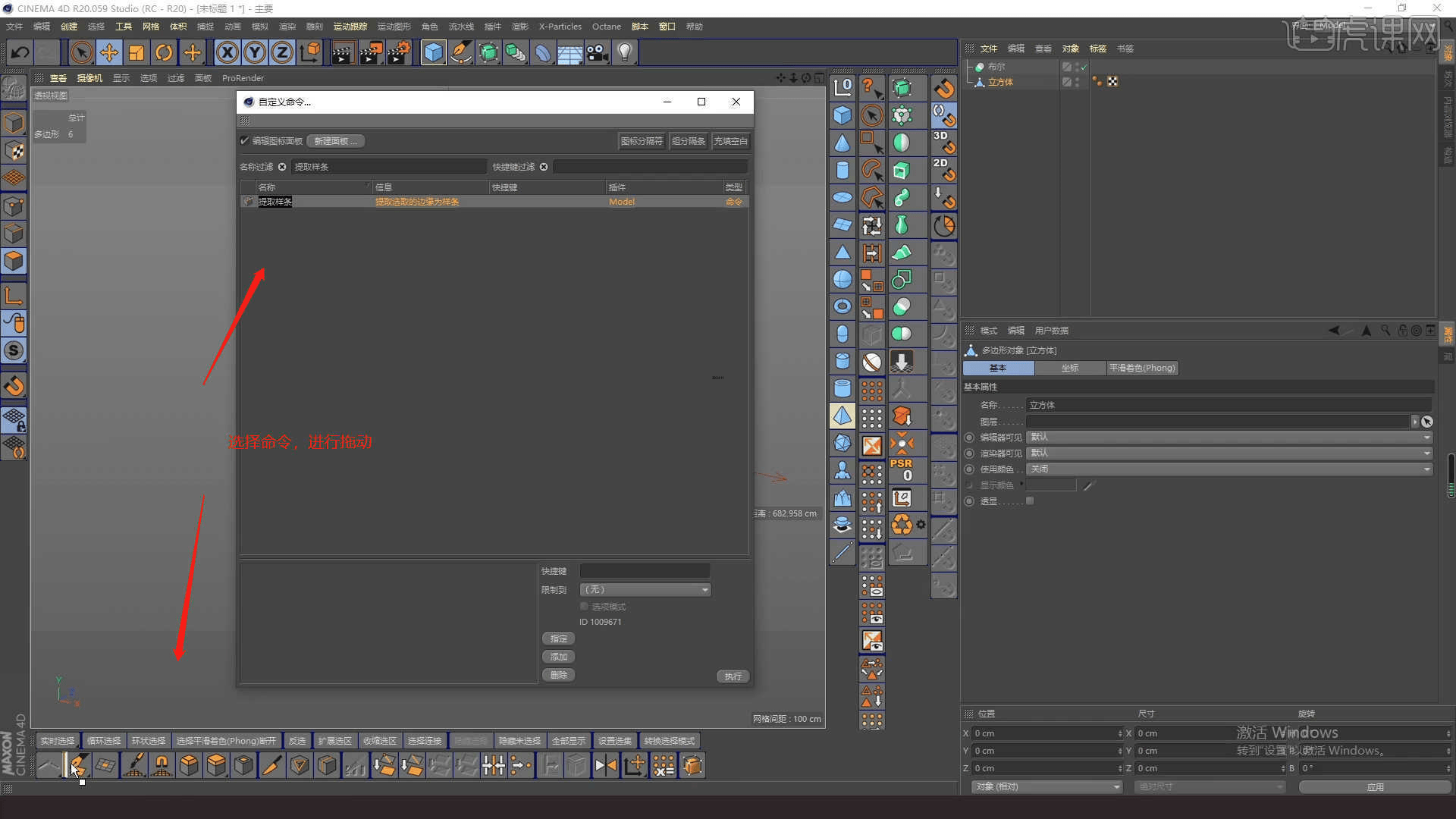Toggle the X-Ray checkbox
This screenshot has width=1456, height=819.
pos(1030,501)
